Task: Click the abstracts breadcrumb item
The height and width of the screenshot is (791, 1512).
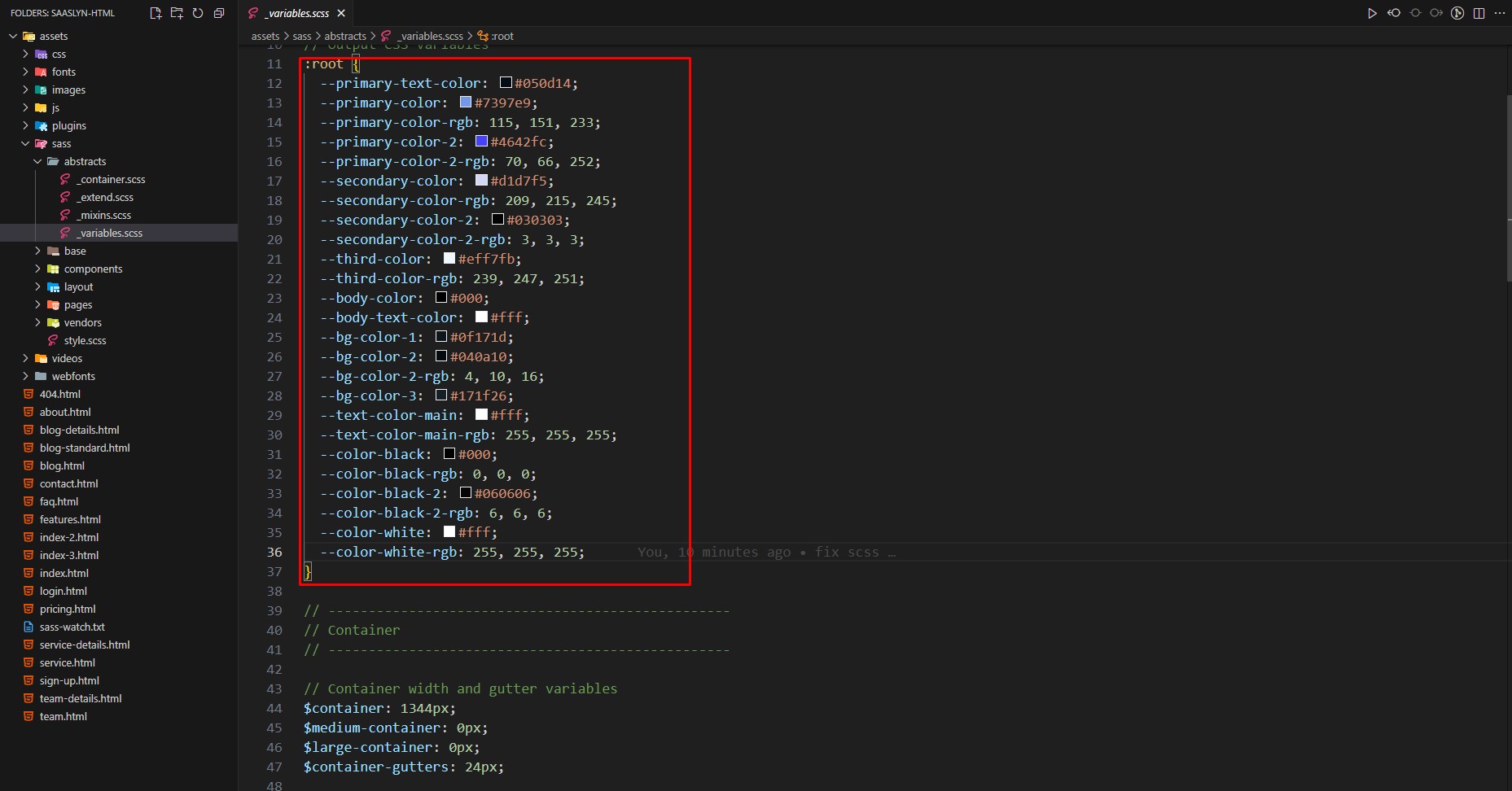Action: coord(345,36)
